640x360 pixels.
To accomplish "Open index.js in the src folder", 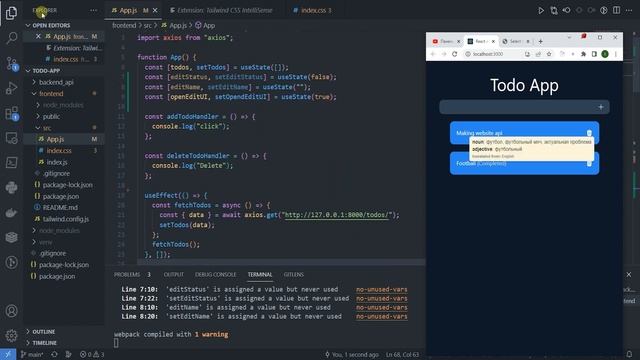I will 57,162.
